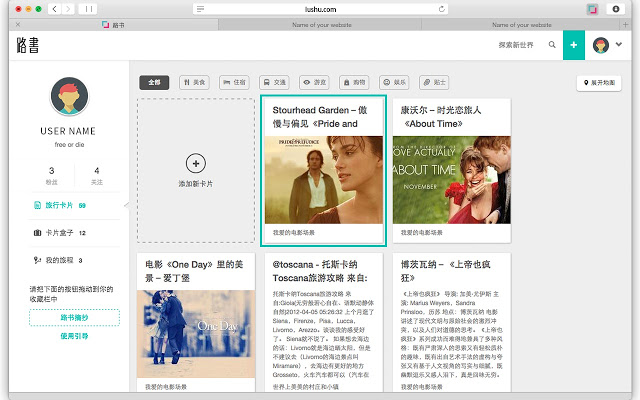Click the teal plus create button

(x=574, y=45)
